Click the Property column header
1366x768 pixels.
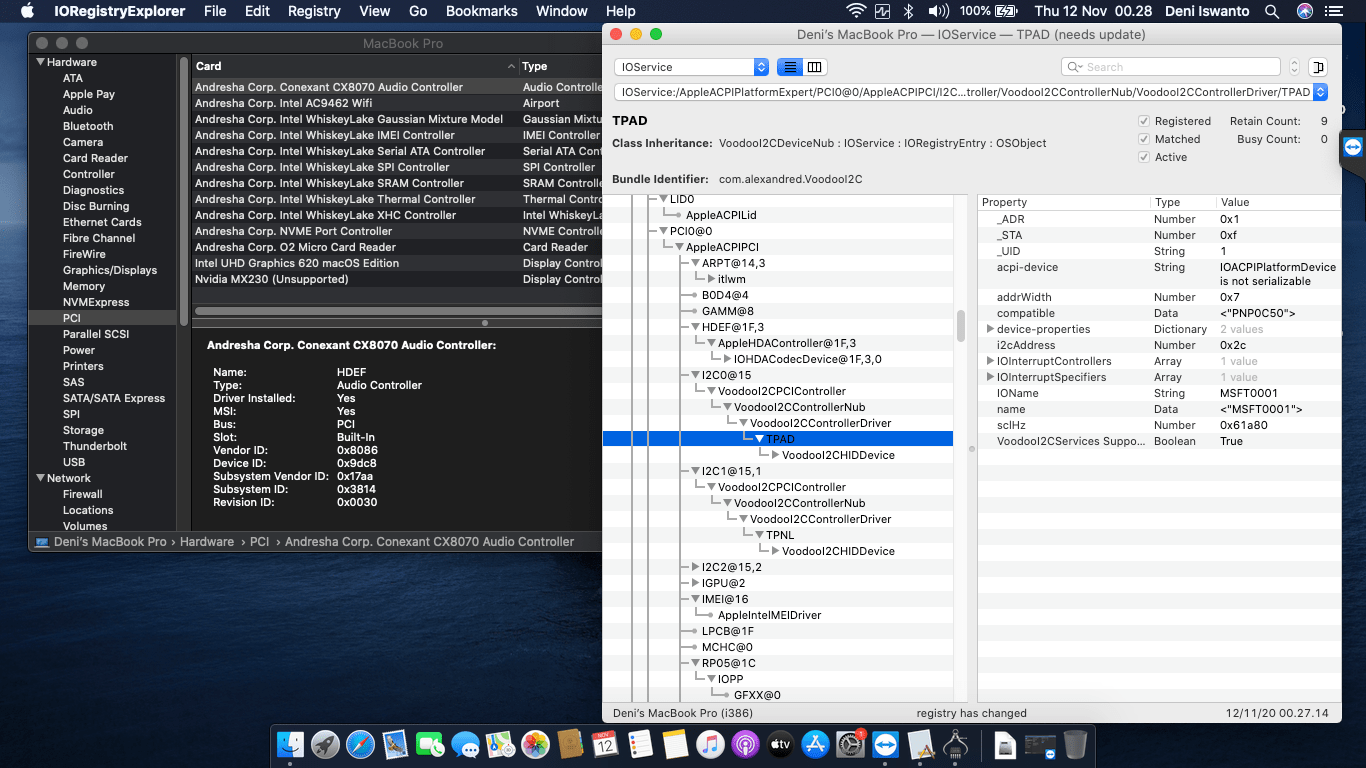click(x=1064, y=202)
